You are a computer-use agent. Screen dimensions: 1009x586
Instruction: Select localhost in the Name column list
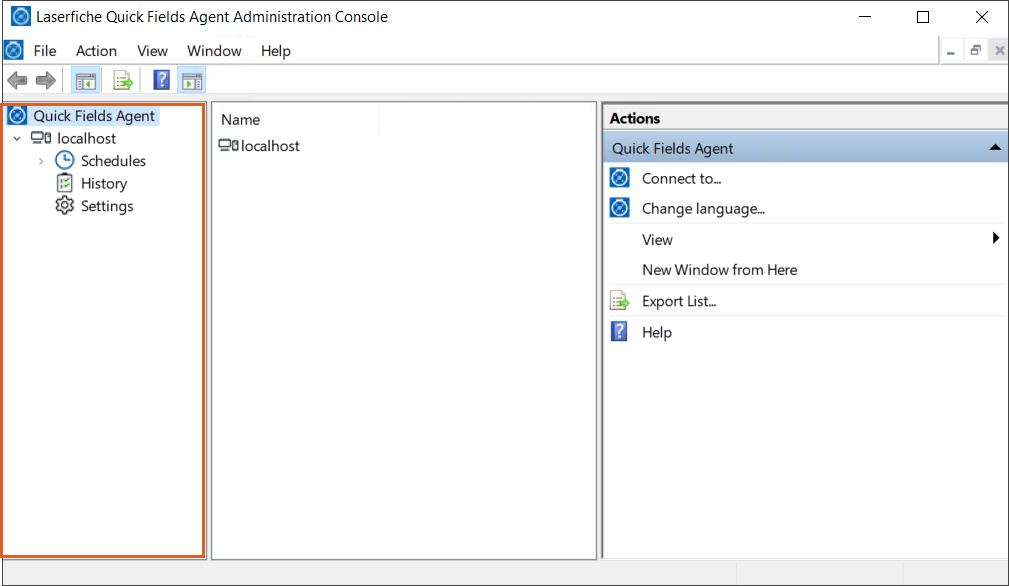click(x=266, y=145)
